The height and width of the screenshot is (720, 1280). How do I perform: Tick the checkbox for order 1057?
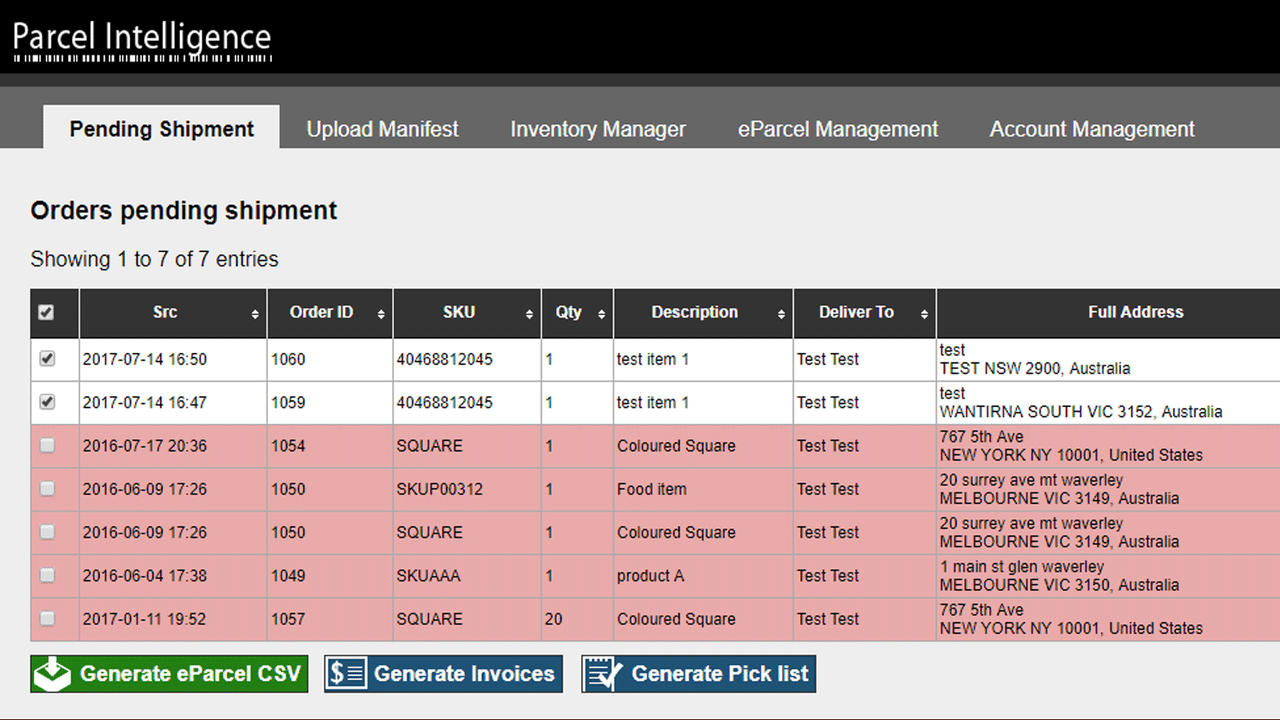pos(47,619)
